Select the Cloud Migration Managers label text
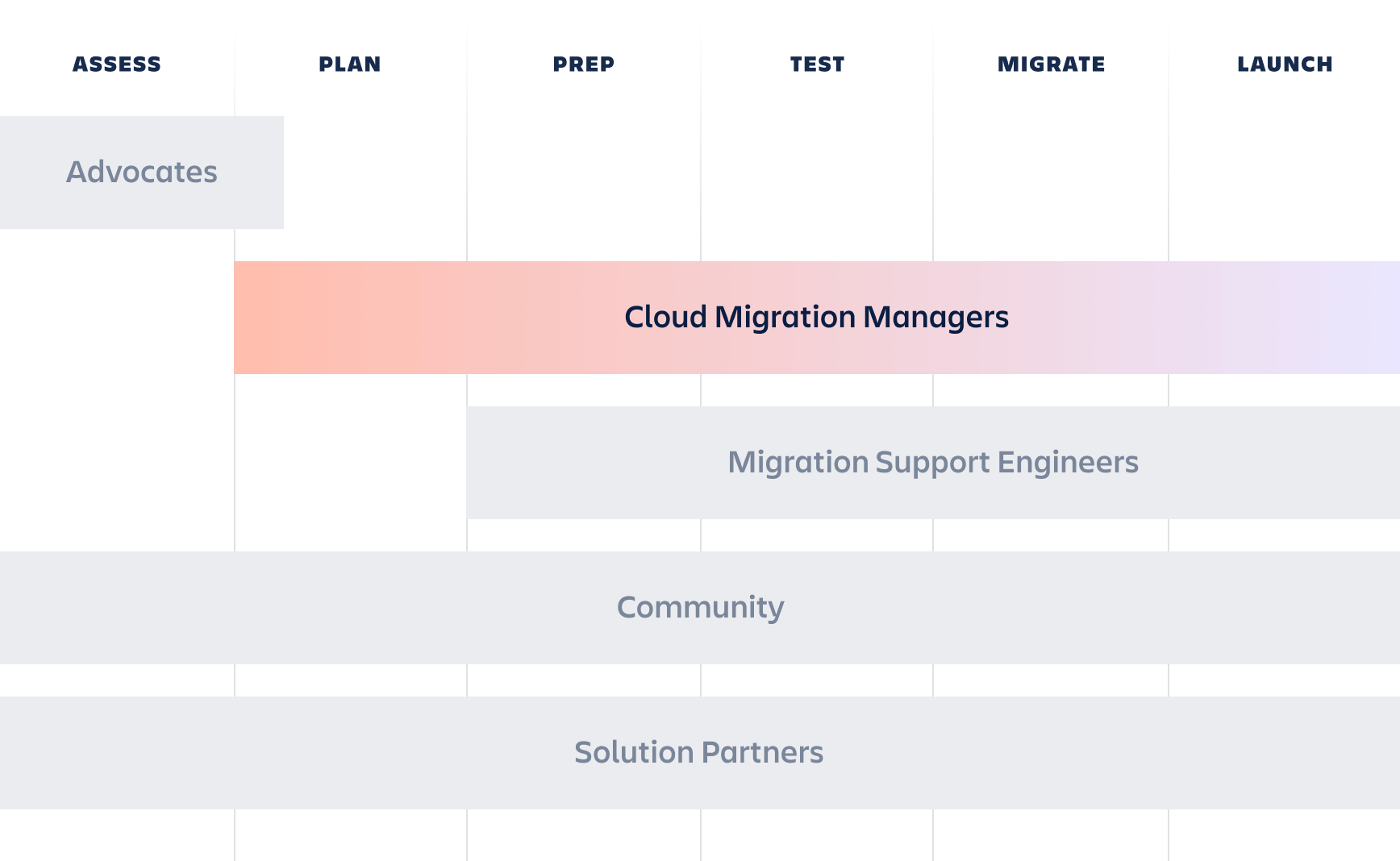The width and height of the screenshot is (1400, 861). click(817, 318)
